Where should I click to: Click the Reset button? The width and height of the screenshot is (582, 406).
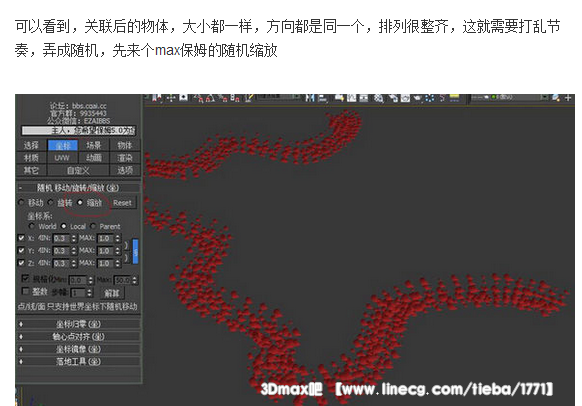coord(122,203)
